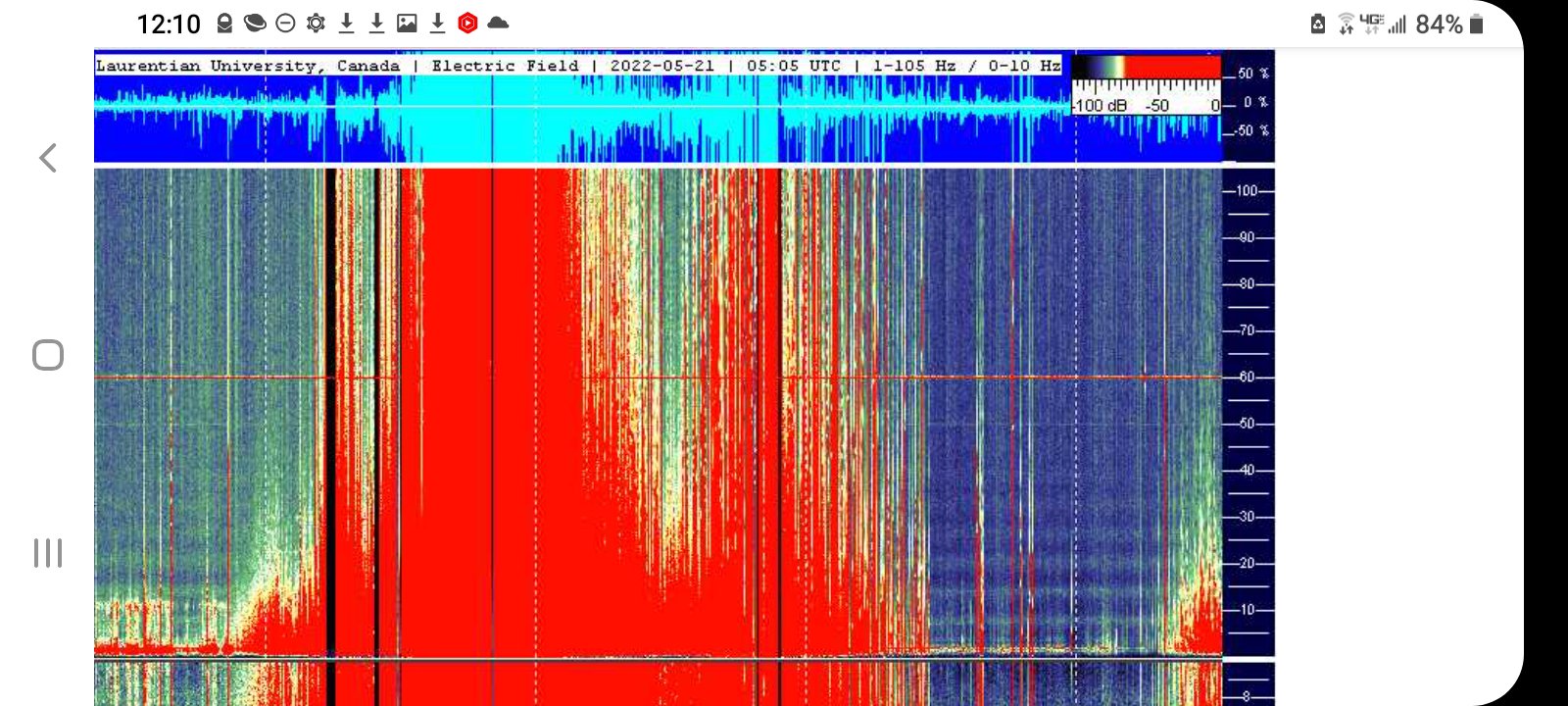
Task: Tap the picture screenshot notification icon
Action: point(407,24)
